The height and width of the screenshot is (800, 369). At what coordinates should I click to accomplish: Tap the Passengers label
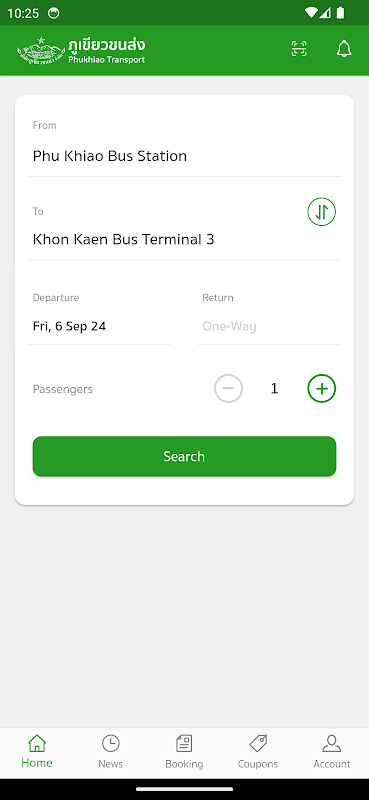(x=63, y=389)
